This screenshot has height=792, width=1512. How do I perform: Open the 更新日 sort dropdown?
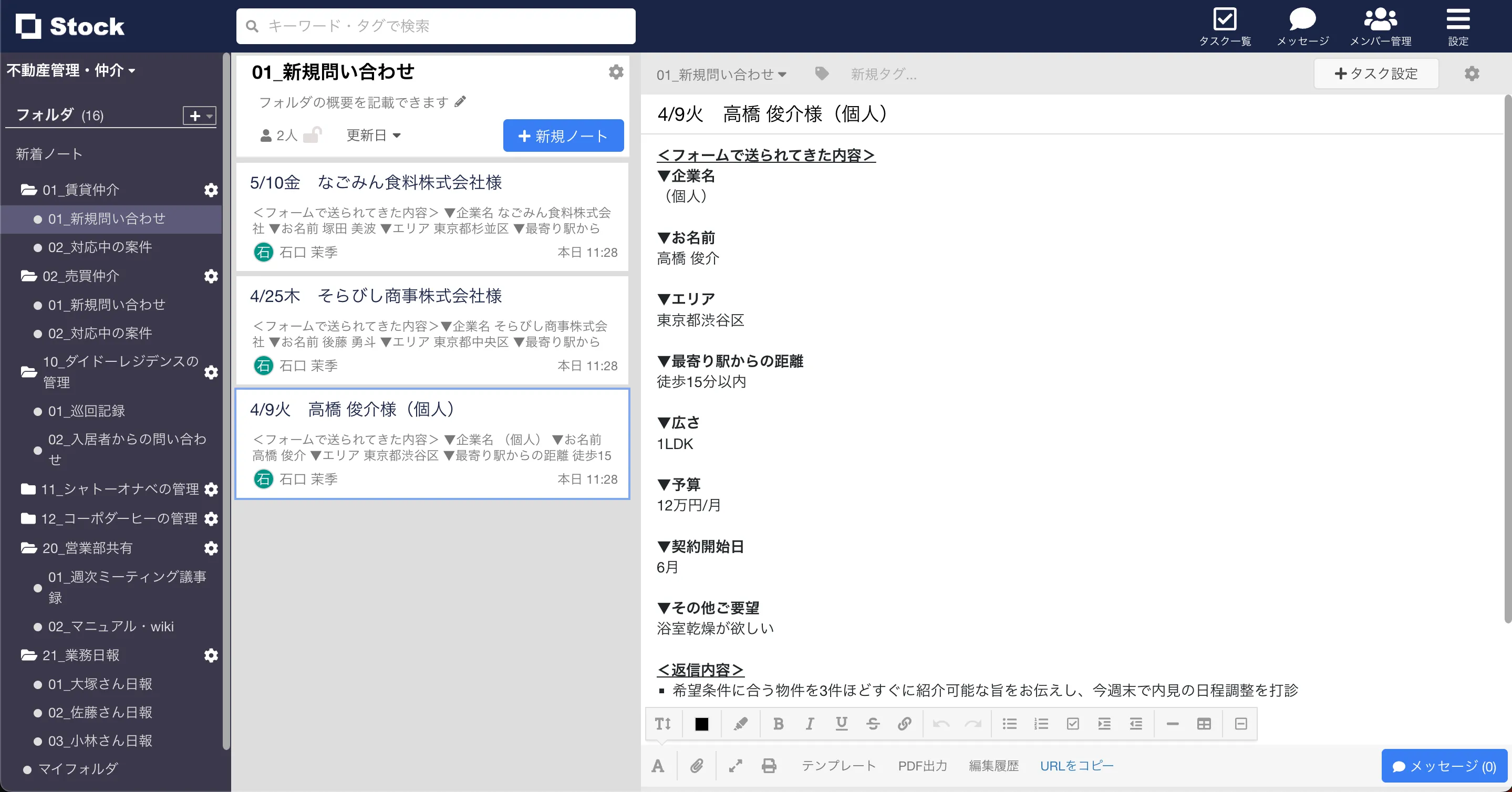point(374,135)
